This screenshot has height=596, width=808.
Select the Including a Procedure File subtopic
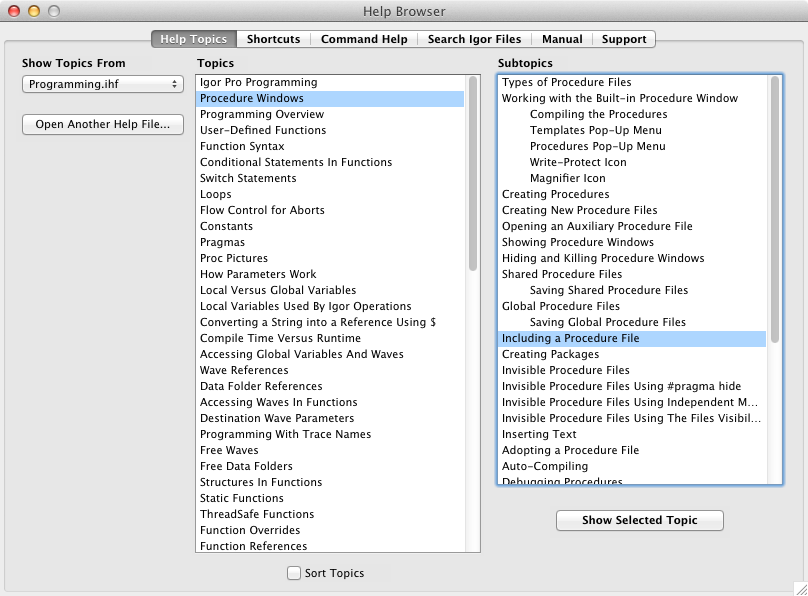coord(632,338)
